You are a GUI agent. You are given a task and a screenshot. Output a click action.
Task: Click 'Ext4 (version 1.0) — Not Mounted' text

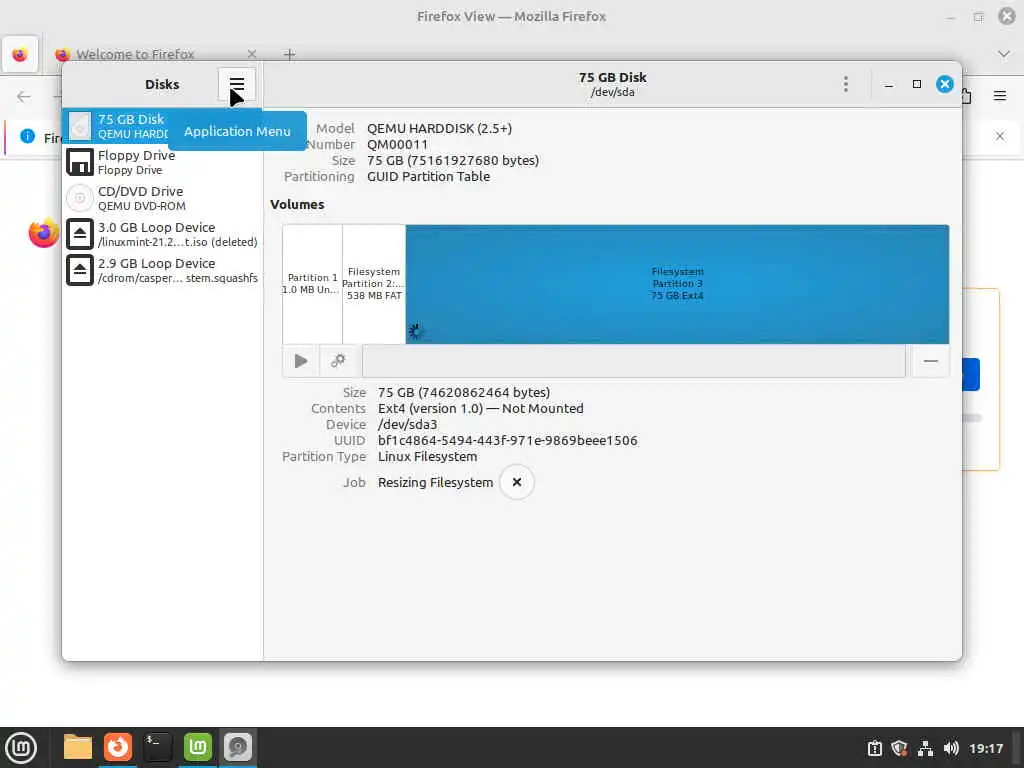481,408
